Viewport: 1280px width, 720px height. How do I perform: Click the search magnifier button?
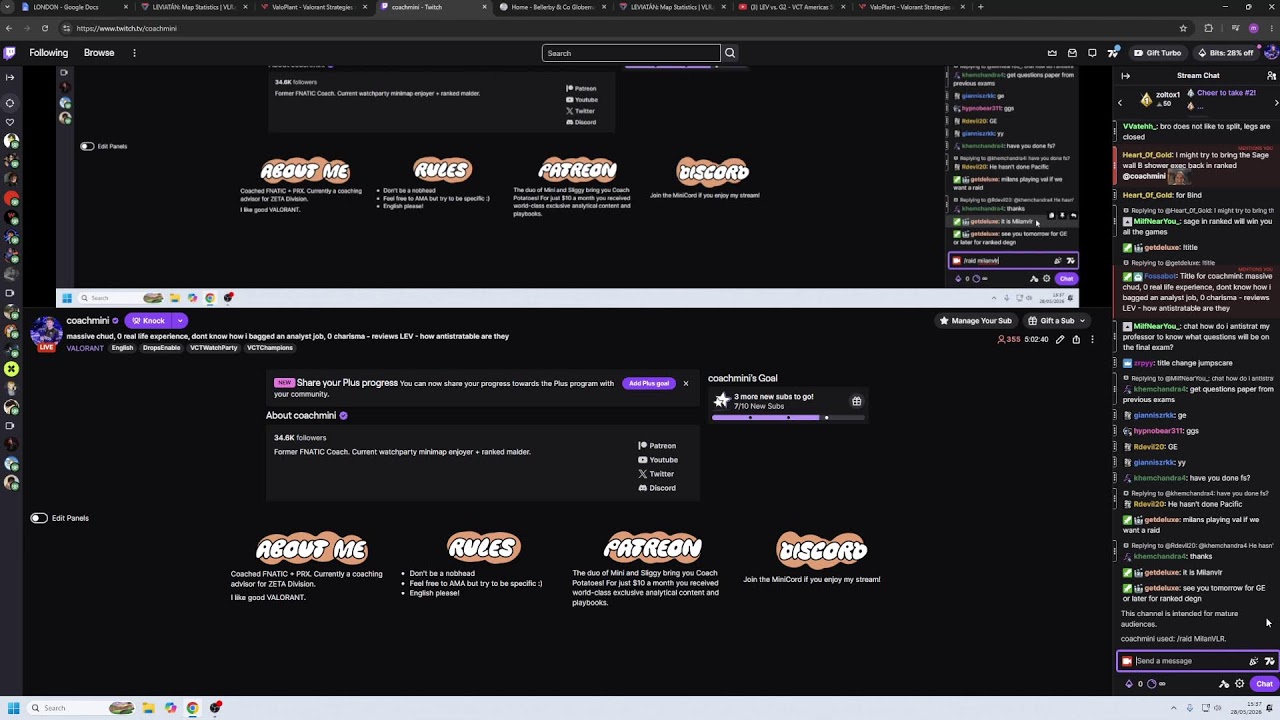tap(730, 53)
